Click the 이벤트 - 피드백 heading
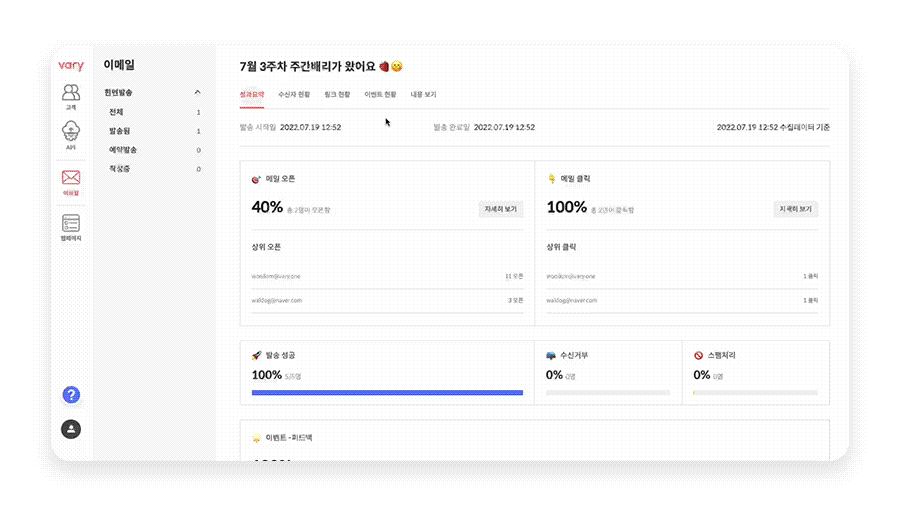The width and height of the screenshot is (900, 506). coord(289,438)
